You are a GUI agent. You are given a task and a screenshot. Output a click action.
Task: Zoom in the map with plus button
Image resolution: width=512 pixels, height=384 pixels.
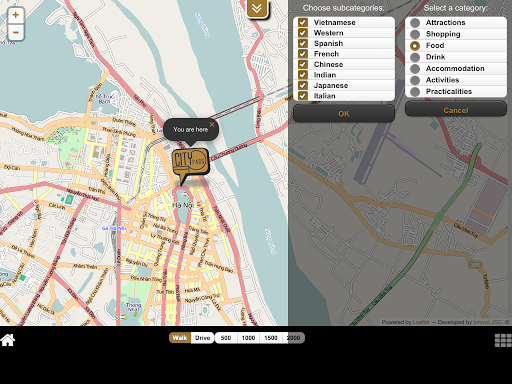(16, 15)
